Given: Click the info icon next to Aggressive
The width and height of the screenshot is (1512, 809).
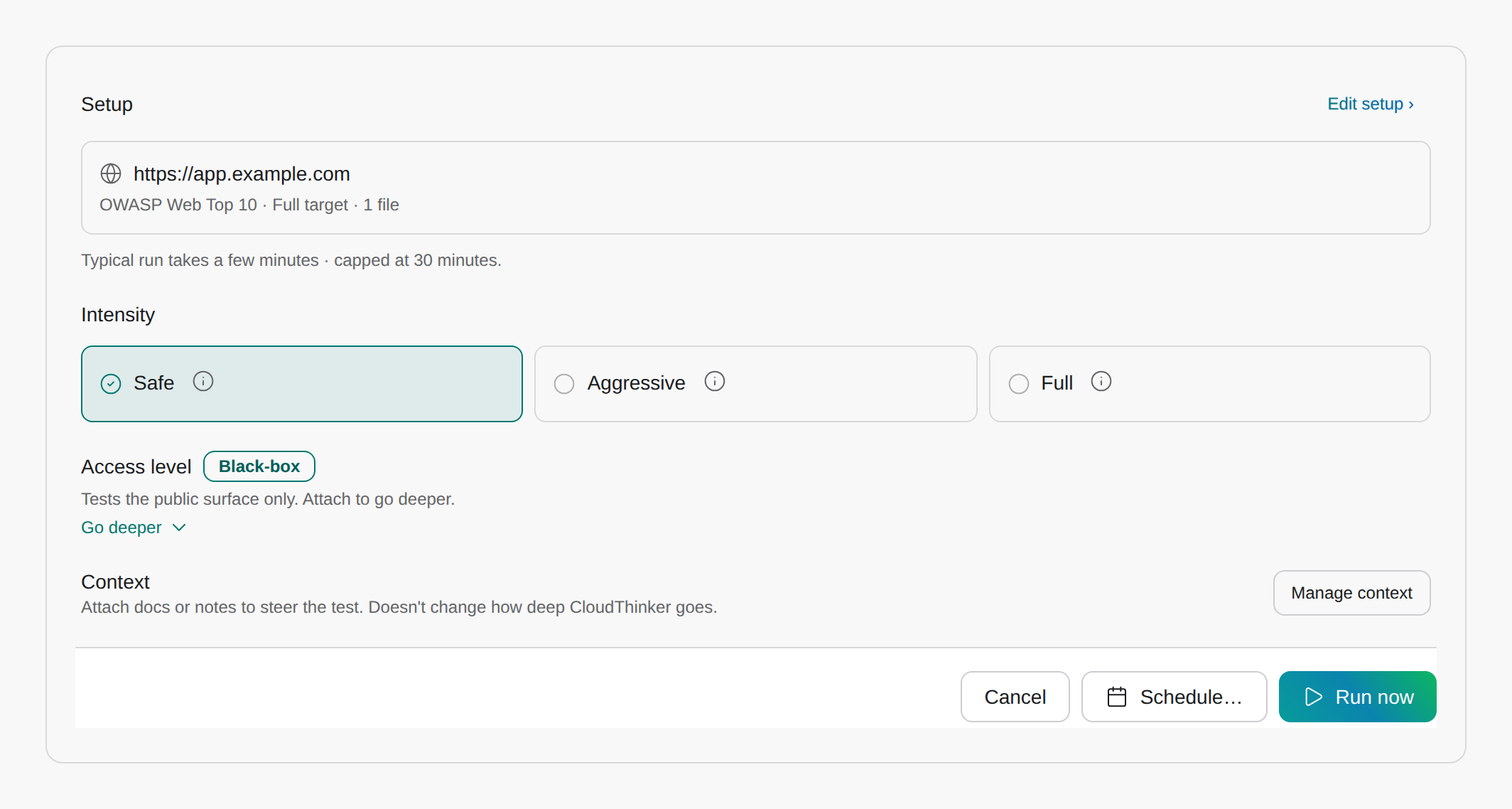Looking at the screenshot, I should (x=715, y=382).
